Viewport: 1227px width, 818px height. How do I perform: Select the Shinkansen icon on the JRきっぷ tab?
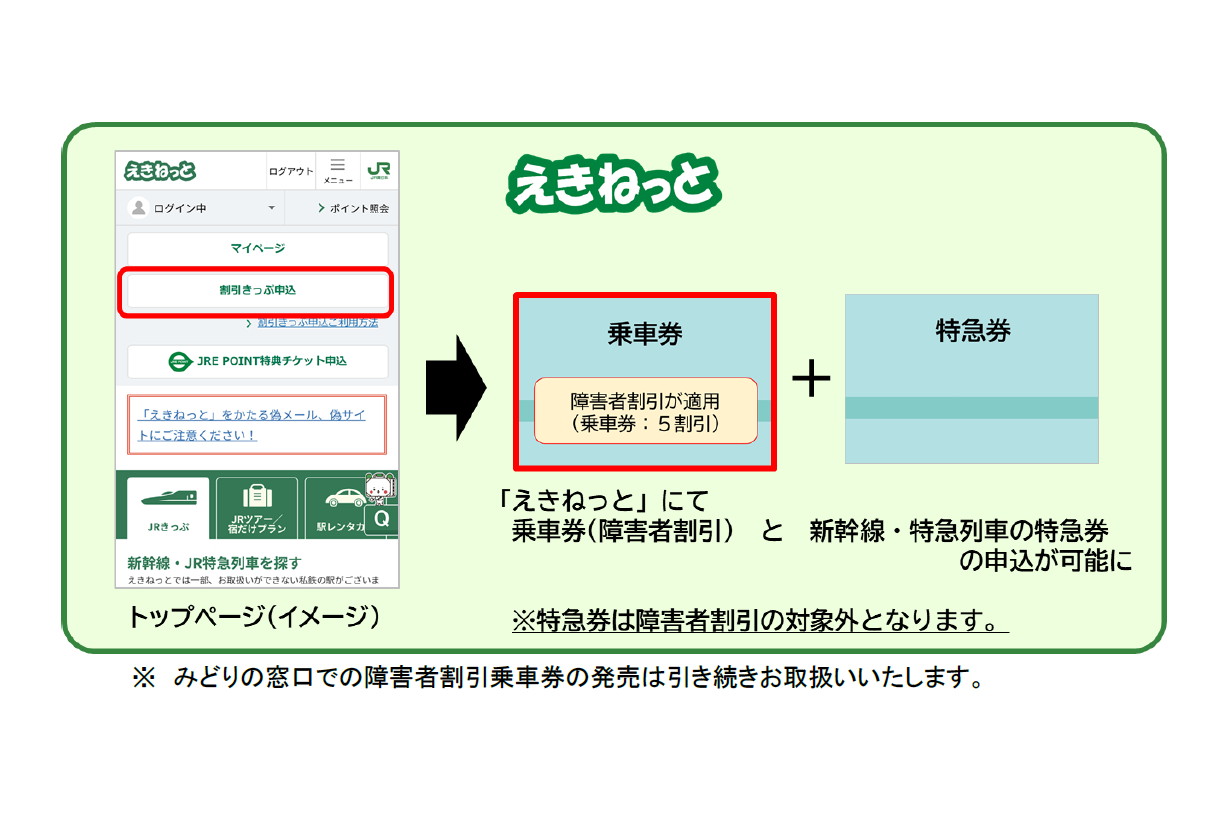pos(170,497)
